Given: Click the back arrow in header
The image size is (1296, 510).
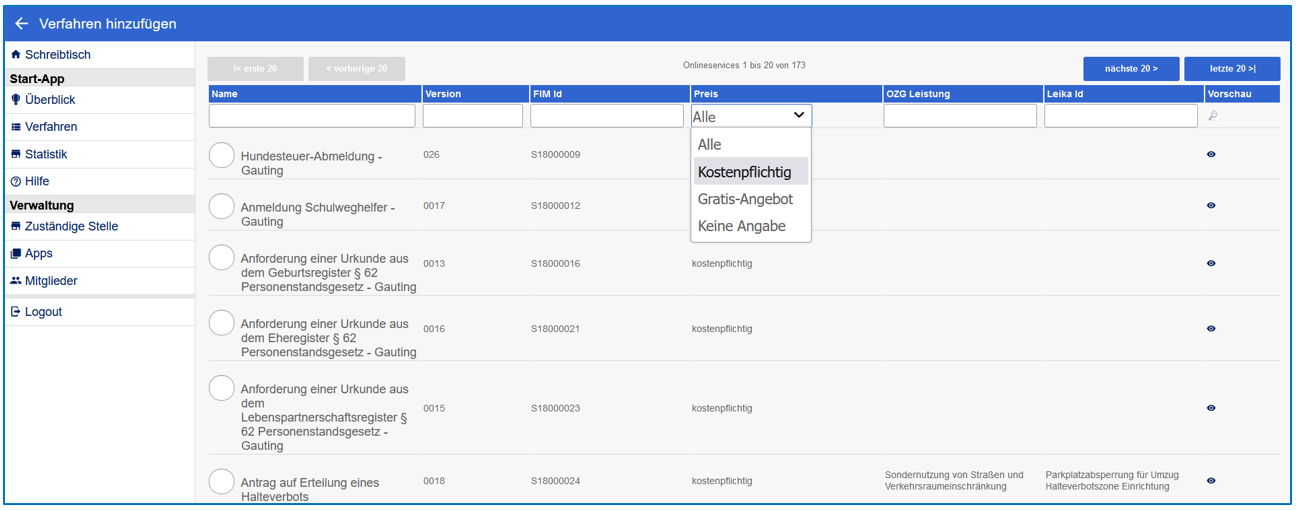Looking at the screenshot, I should tap(21, 23).
